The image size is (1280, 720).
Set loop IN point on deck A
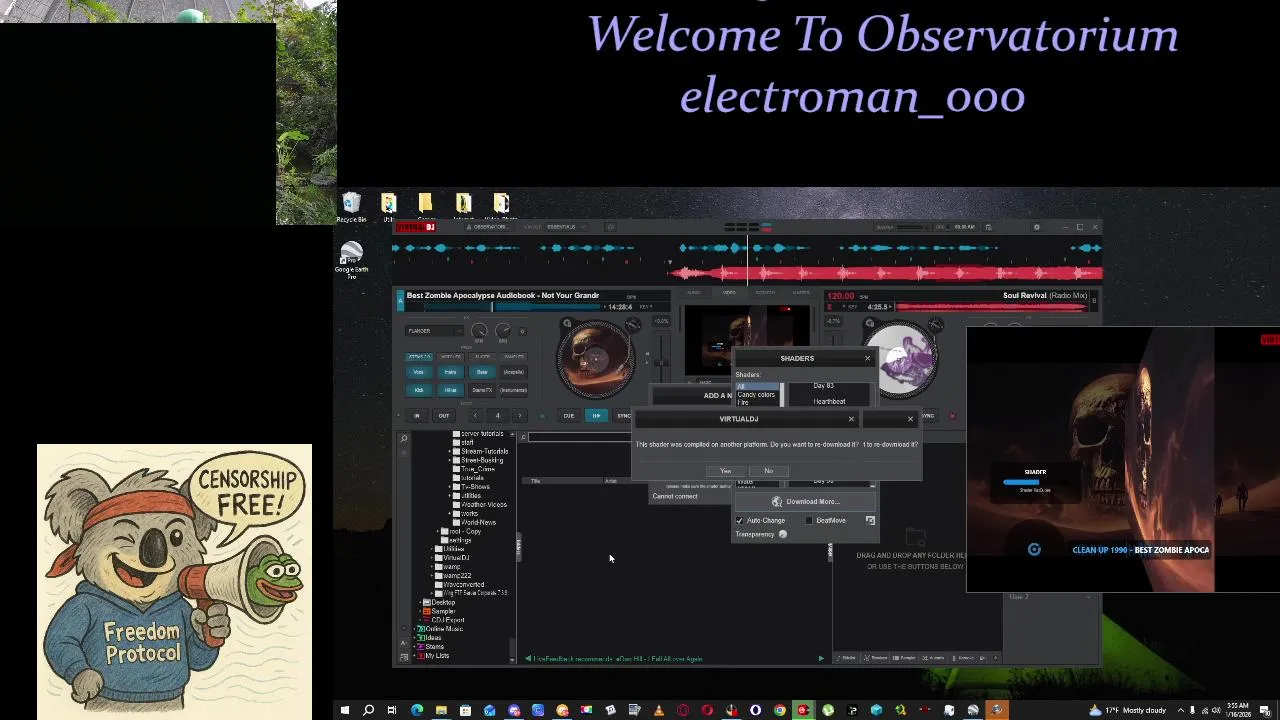tap(417, 416)
